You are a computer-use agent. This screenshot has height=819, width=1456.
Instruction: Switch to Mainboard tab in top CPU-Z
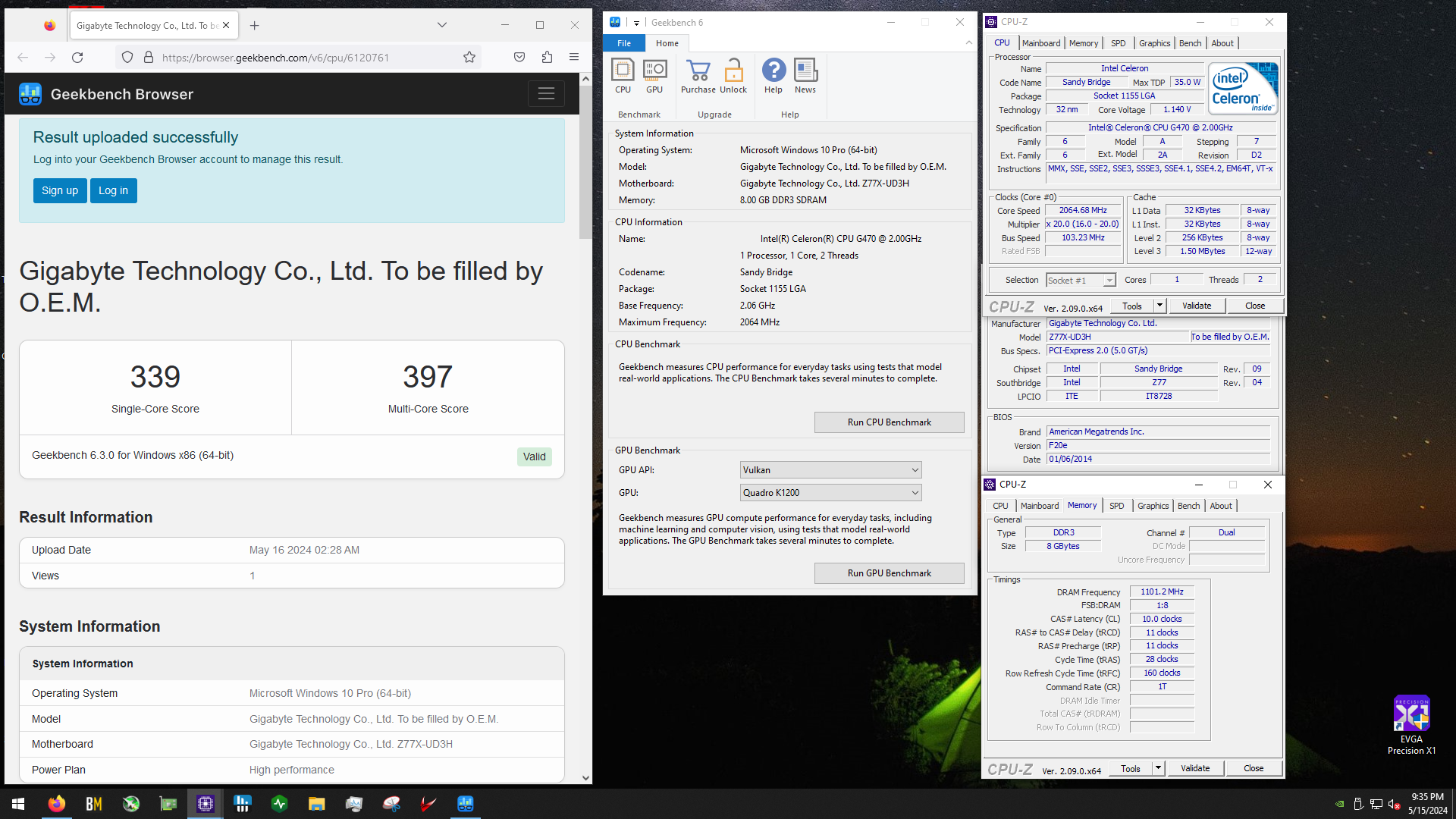click(x=1041, y=43)
